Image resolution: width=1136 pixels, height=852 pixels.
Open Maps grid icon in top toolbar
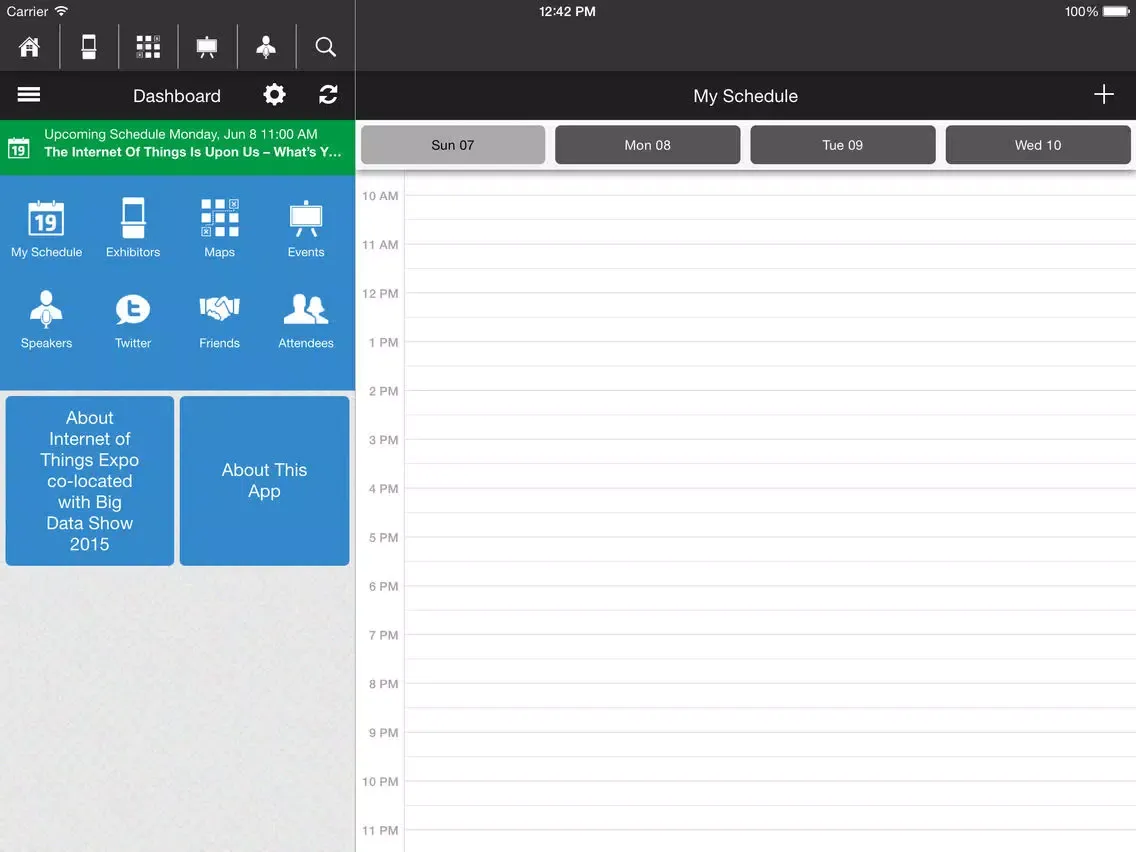point(148,47)
